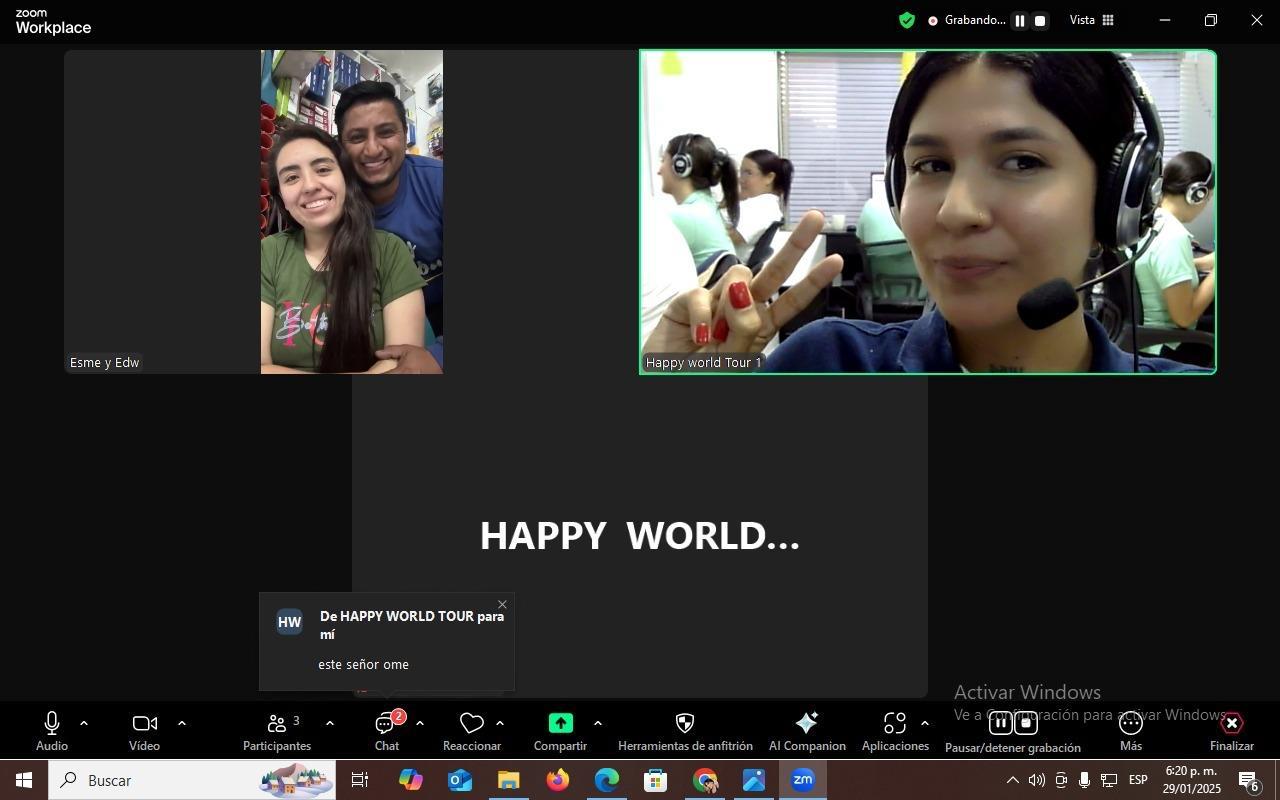Screen dimensions: 1280x800
Task: Open Google Chrome from the taskbar
Action: point(705,780)
